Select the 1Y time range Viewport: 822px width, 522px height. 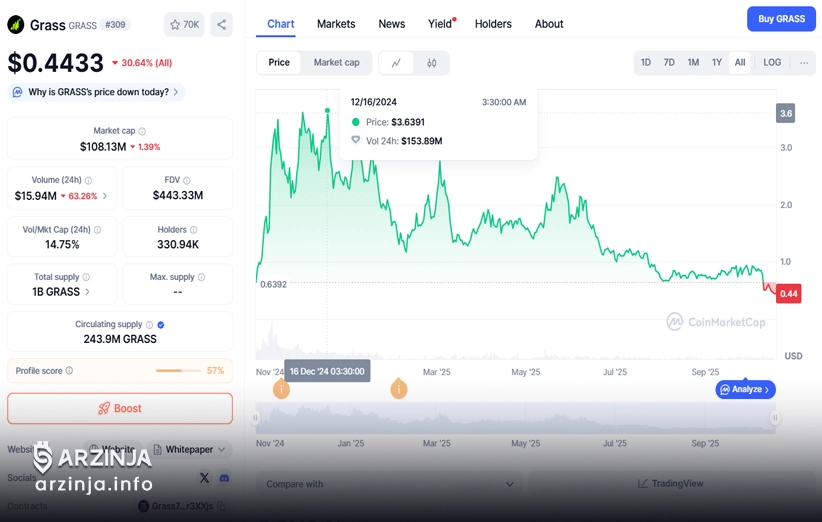coord(717,63)
